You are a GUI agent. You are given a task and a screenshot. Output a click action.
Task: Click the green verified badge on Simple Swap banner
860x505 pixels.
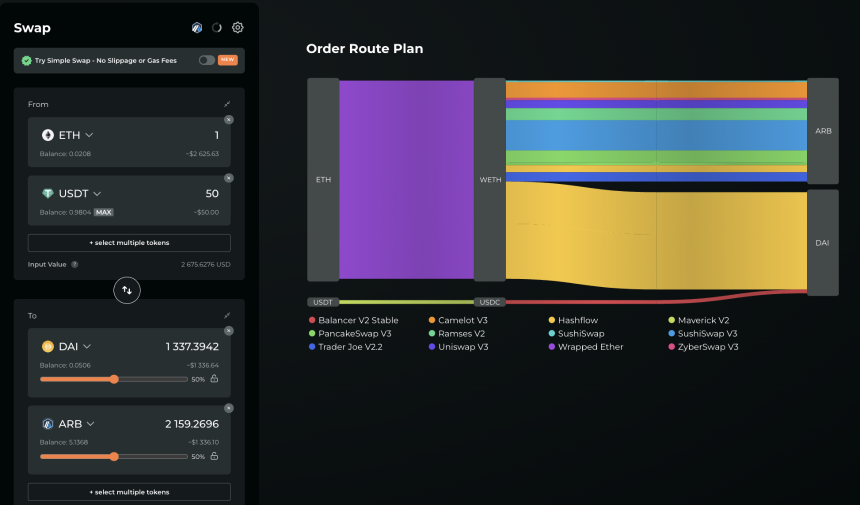click(x=26, y=60)
